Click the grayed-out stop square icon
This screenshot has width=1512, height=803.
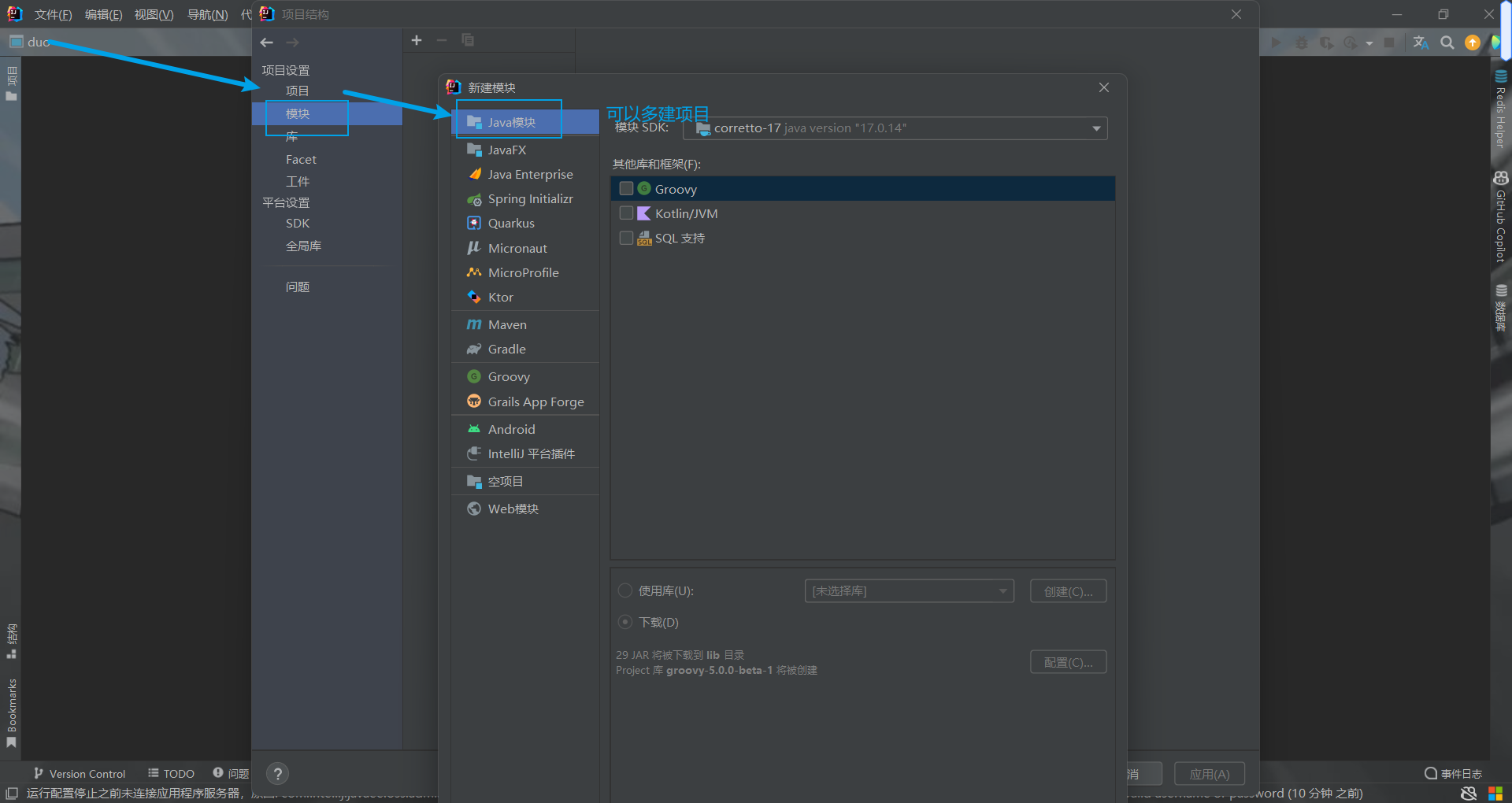point(1390,43)
